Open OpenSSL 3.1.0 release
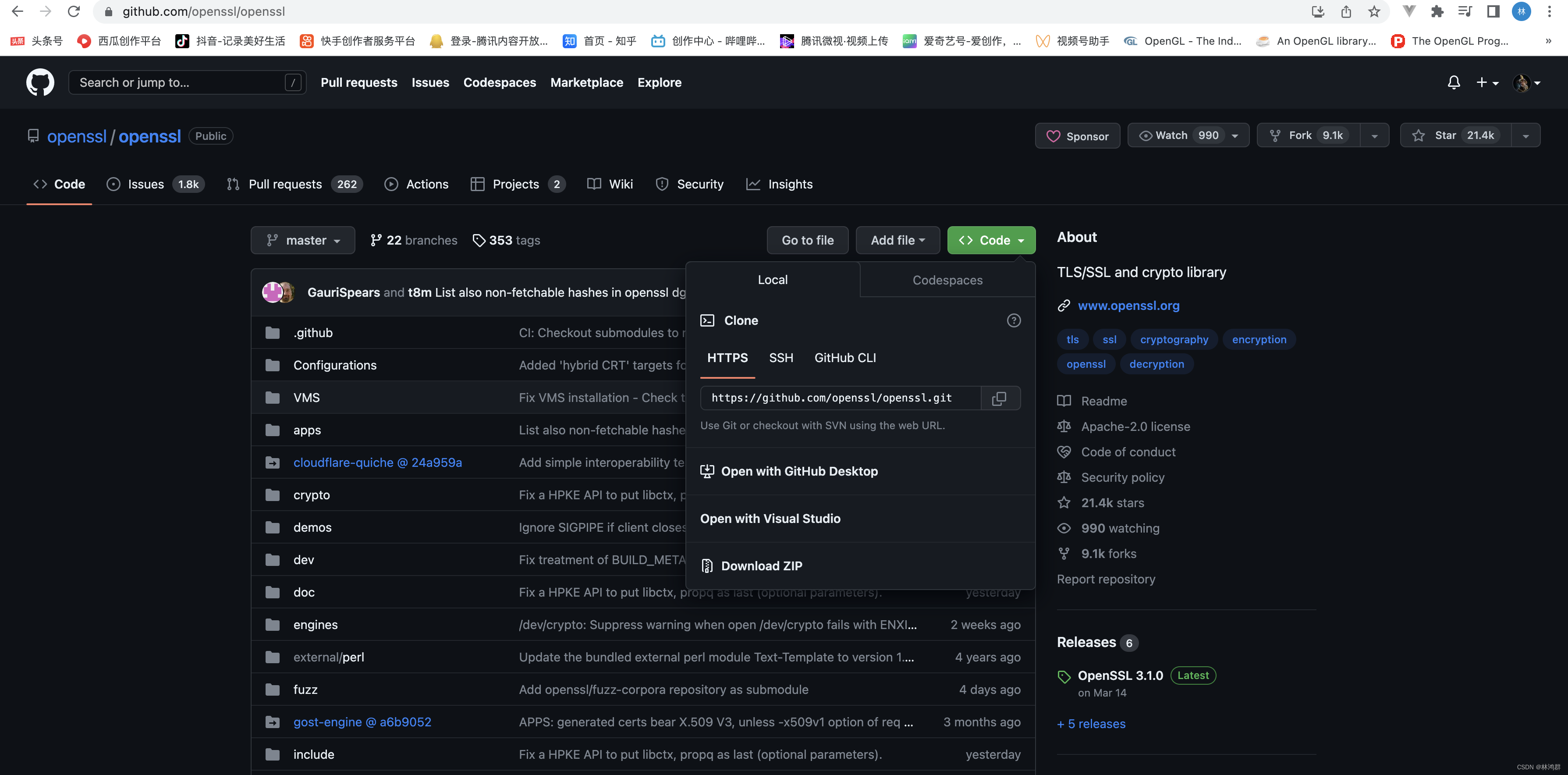Screen dimensions: 1568x775 point(1120,676)
